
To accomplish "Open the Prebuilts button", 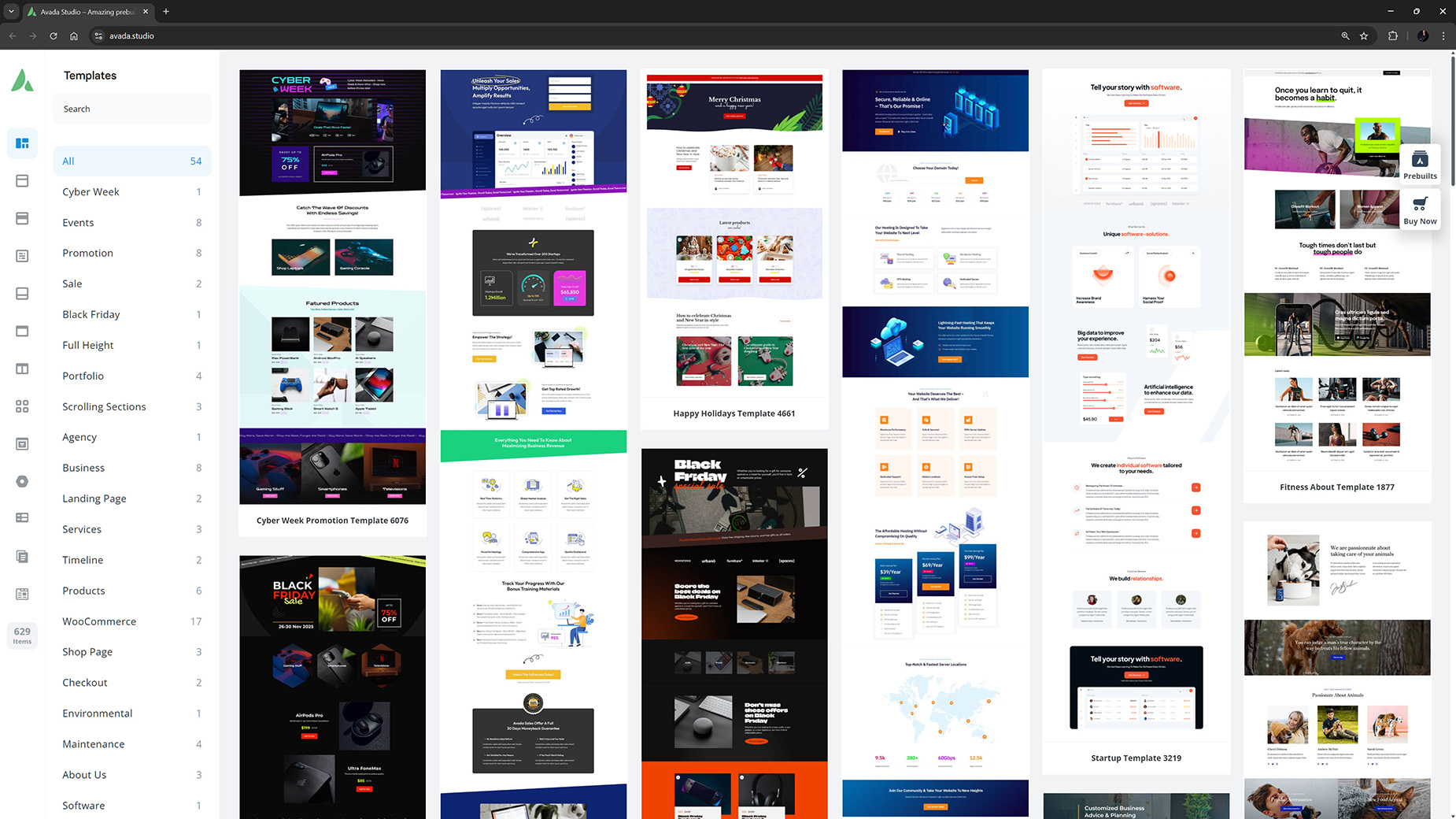I will (x=1420, y=165).
